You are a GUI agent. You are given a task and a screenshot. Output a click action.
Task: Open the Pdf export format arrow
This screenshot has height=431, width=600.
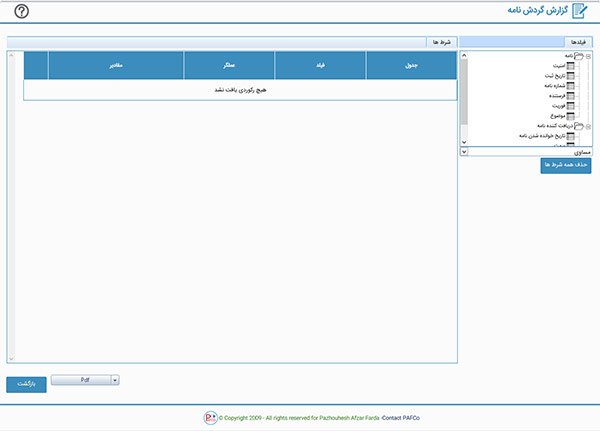(x=115, y=380)
